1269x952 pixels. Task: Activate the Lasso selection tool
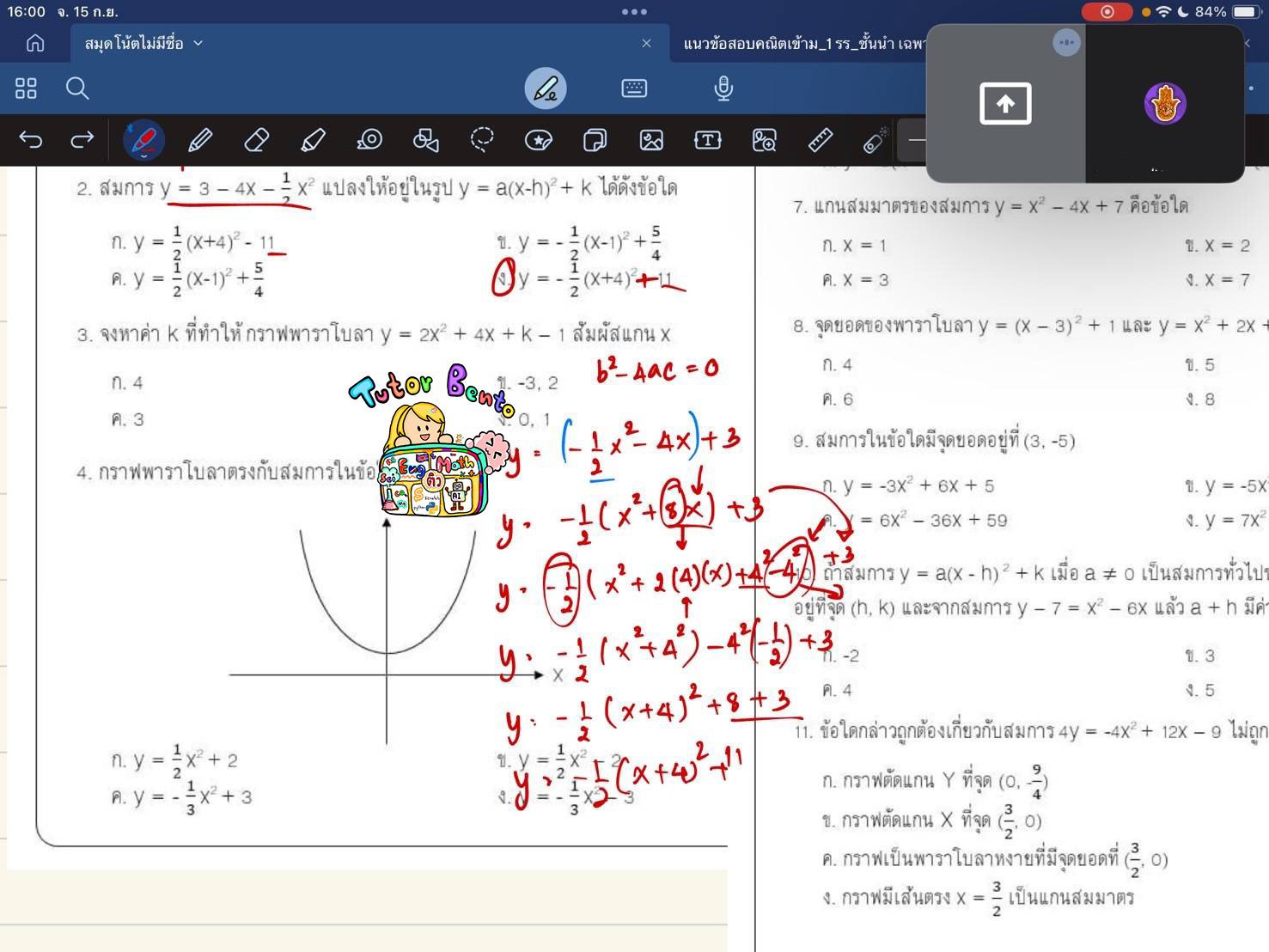482,139
